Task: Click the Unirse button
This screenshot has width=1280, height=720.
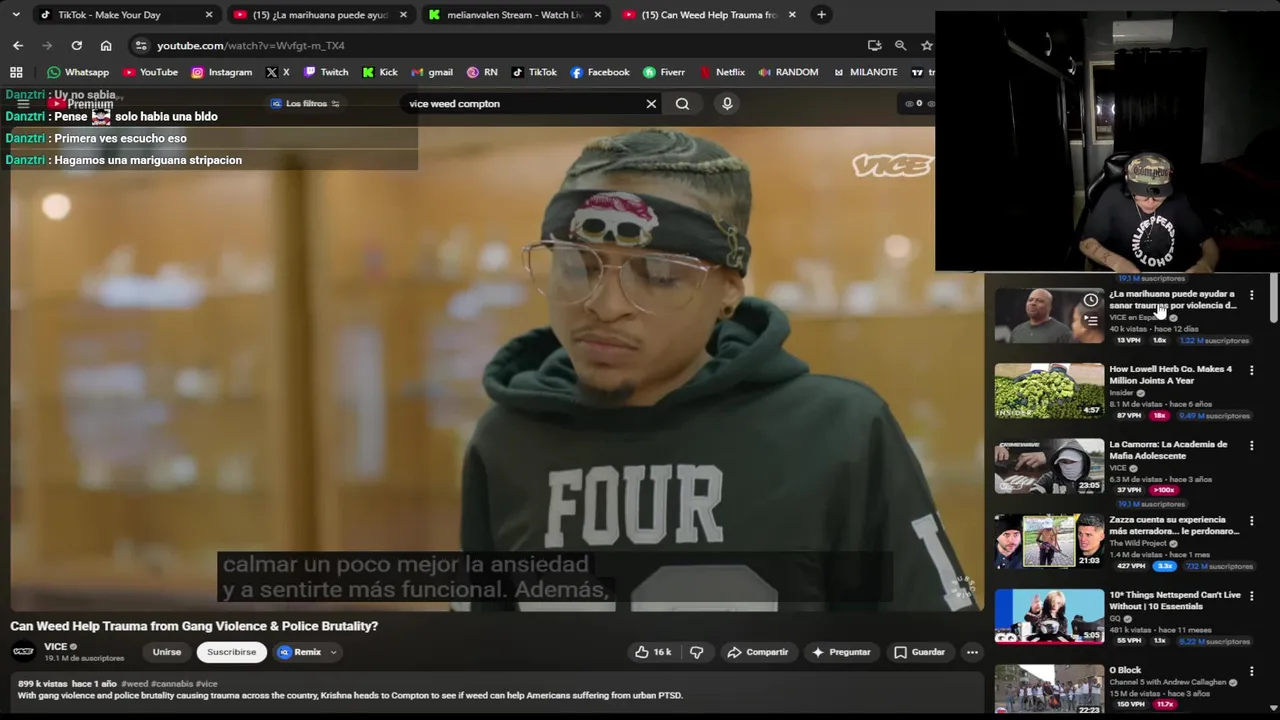Action: (167, 652)
